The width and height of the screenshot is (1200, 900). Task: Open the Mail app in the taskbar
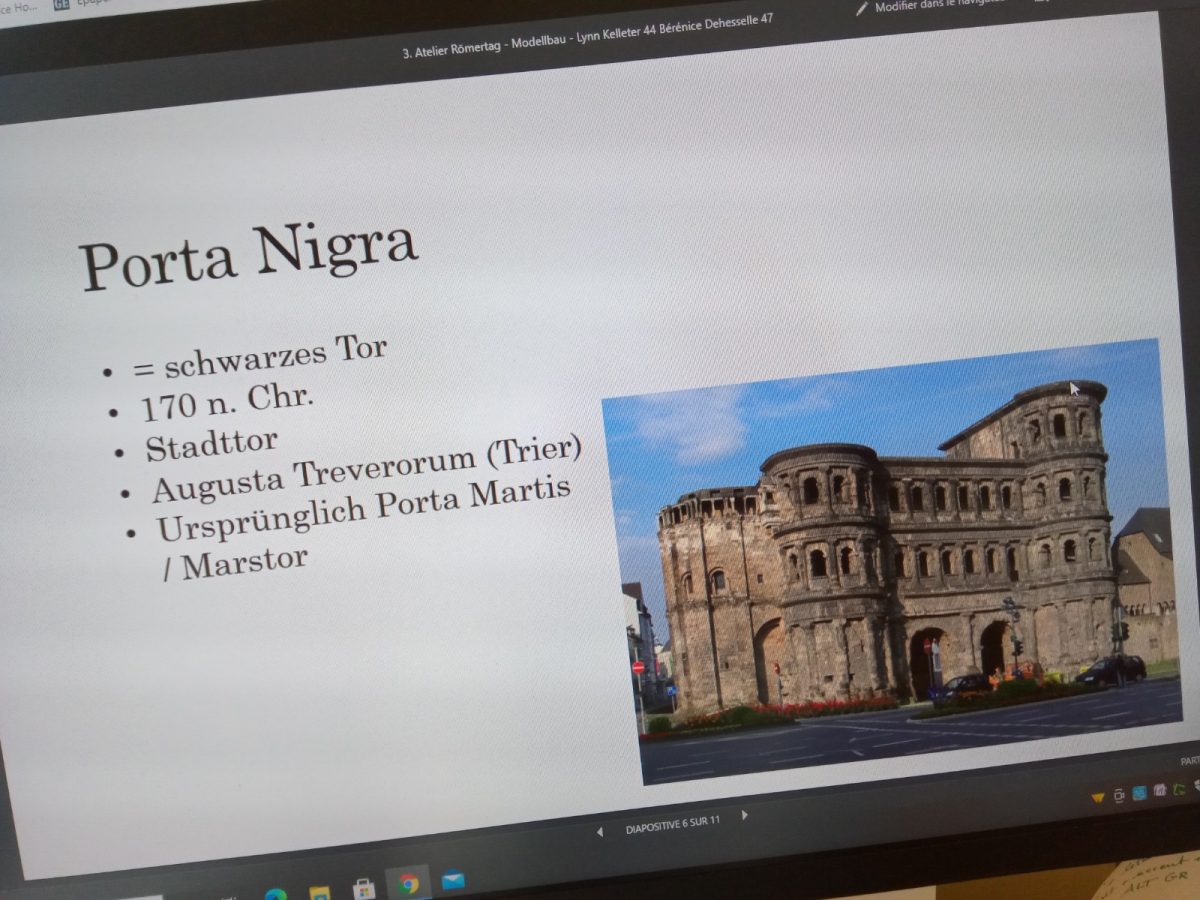tap(453, 880)
